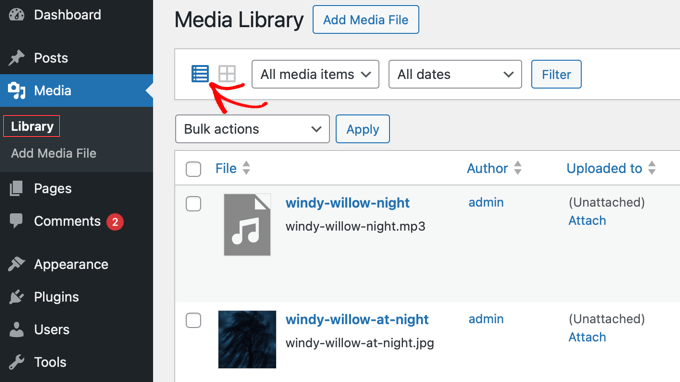The width and height of the screenshot is (680, 382).
Task: Check the windy-willow-at-night.jpg row checkbox
Action: click(193, 320)
